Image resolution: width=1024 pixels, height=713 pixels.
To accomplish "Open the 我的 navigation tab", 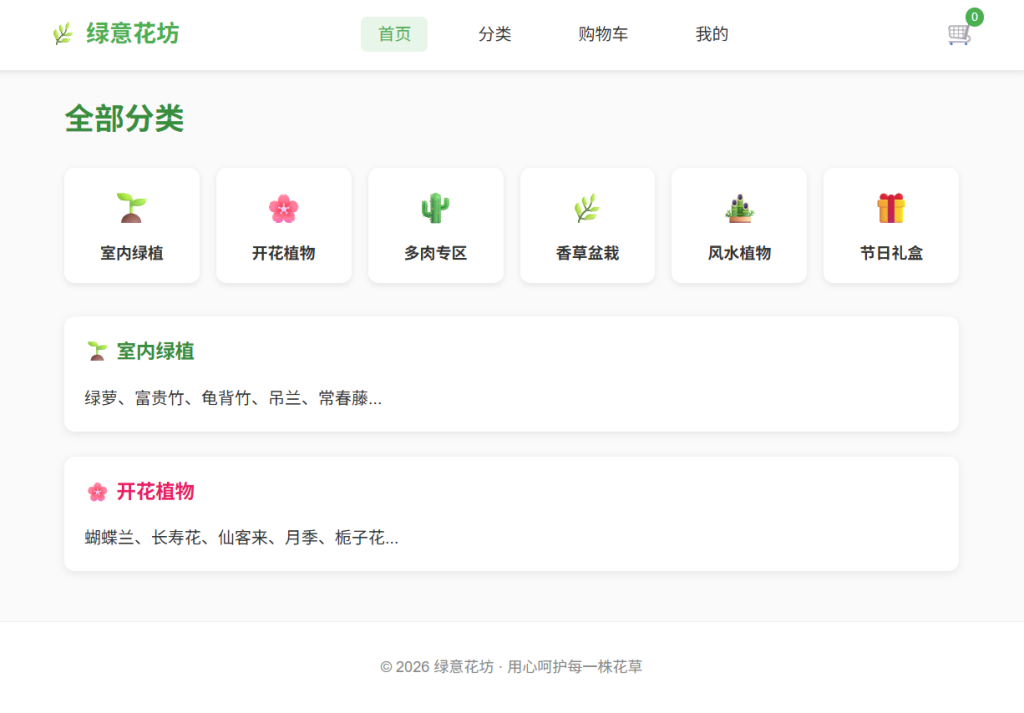I will tap(712, 34).
